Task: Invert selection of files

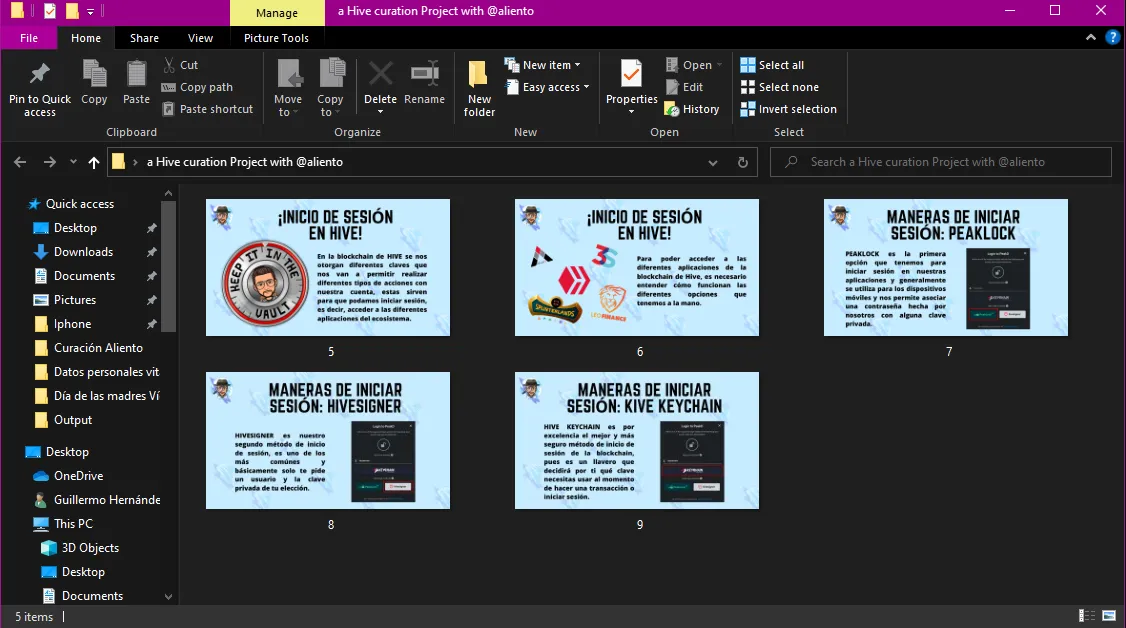Action: (788, 109)
